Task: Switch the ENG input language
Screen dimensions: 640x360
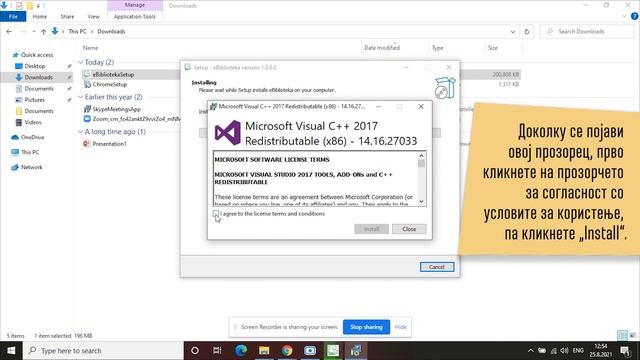Action: coord(578,351)
